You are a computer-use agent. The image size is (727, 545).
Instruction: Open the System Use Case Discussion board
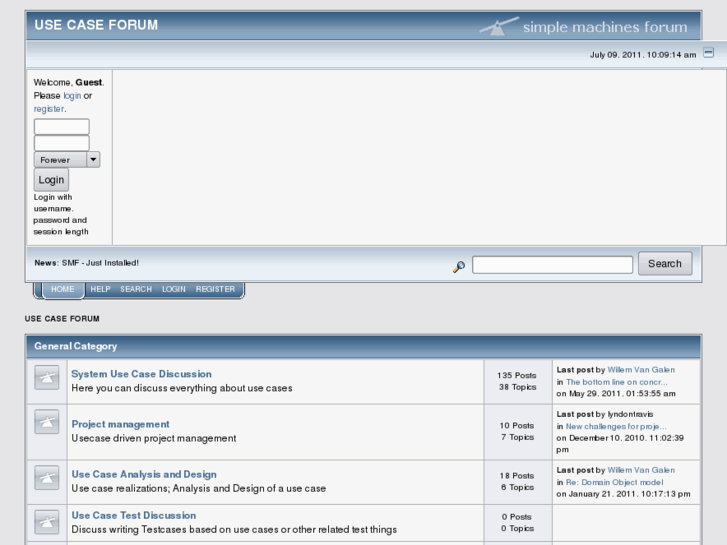[141, 374]
